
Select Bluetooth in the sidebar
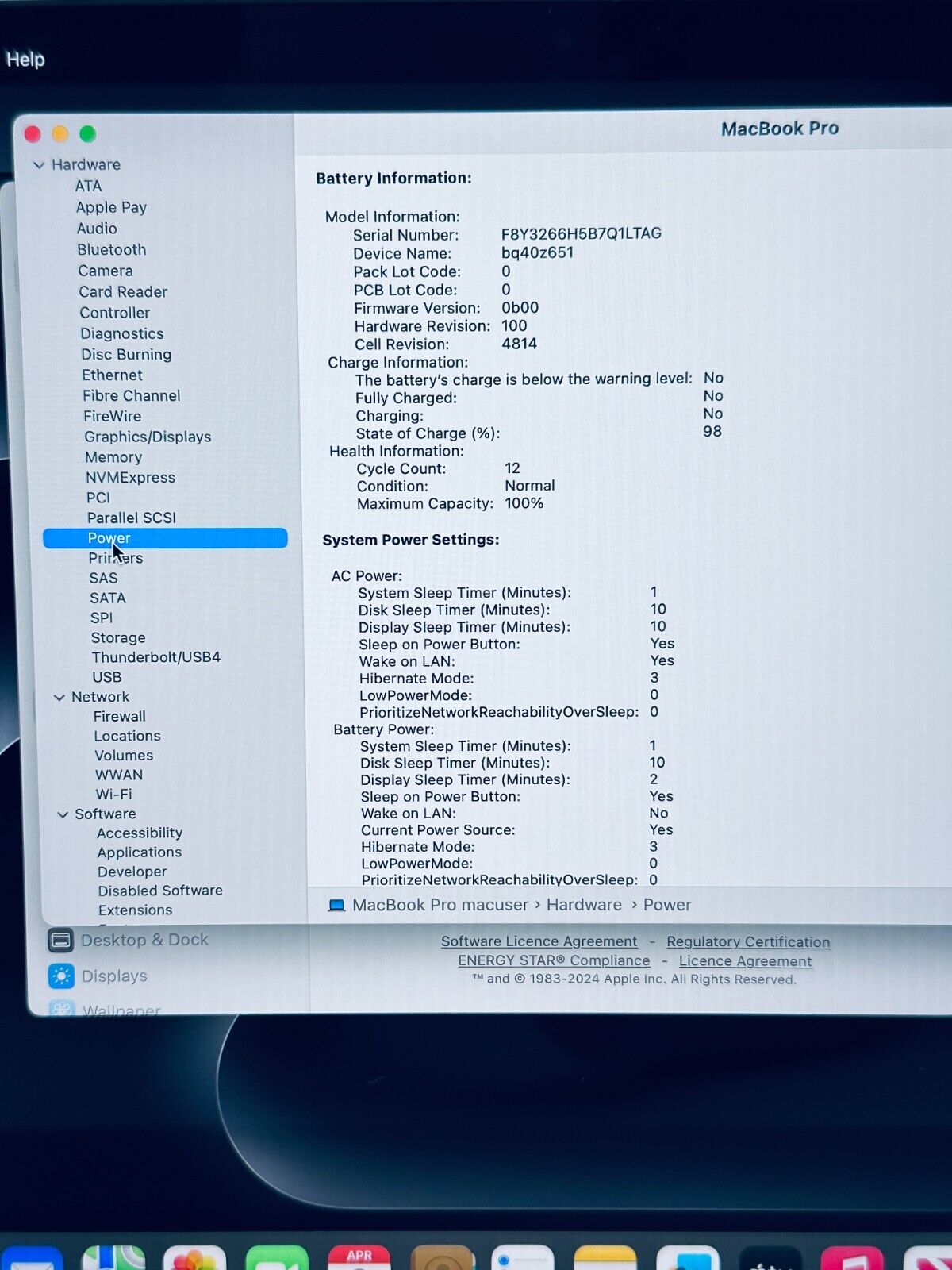point(111,249)
